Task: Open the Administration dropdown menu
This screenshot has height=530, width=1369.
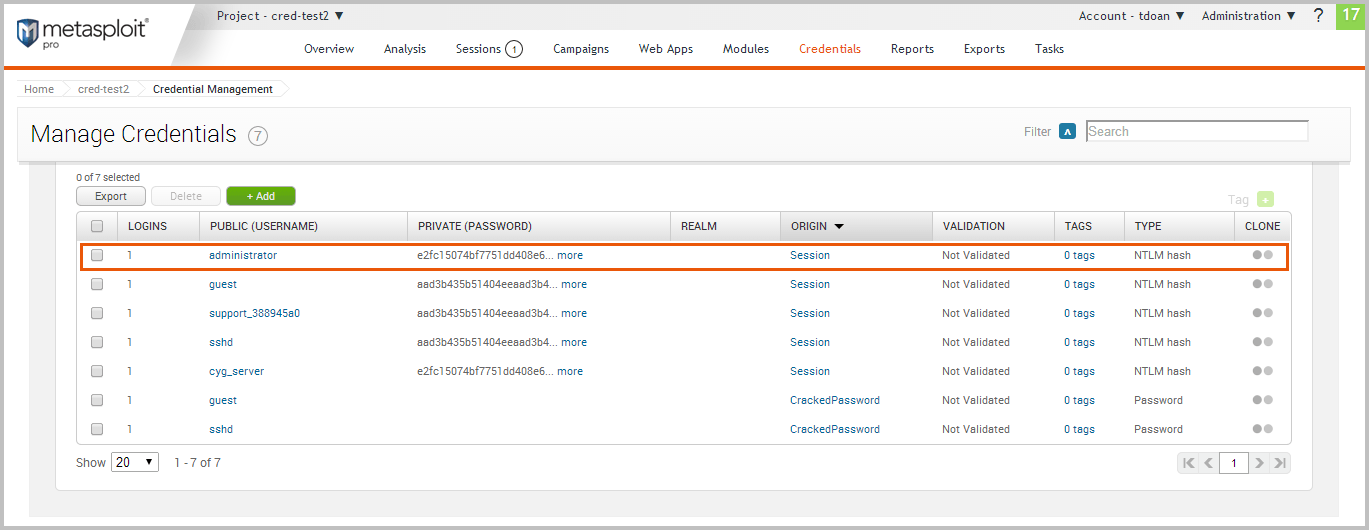Action: point(1248,16)
